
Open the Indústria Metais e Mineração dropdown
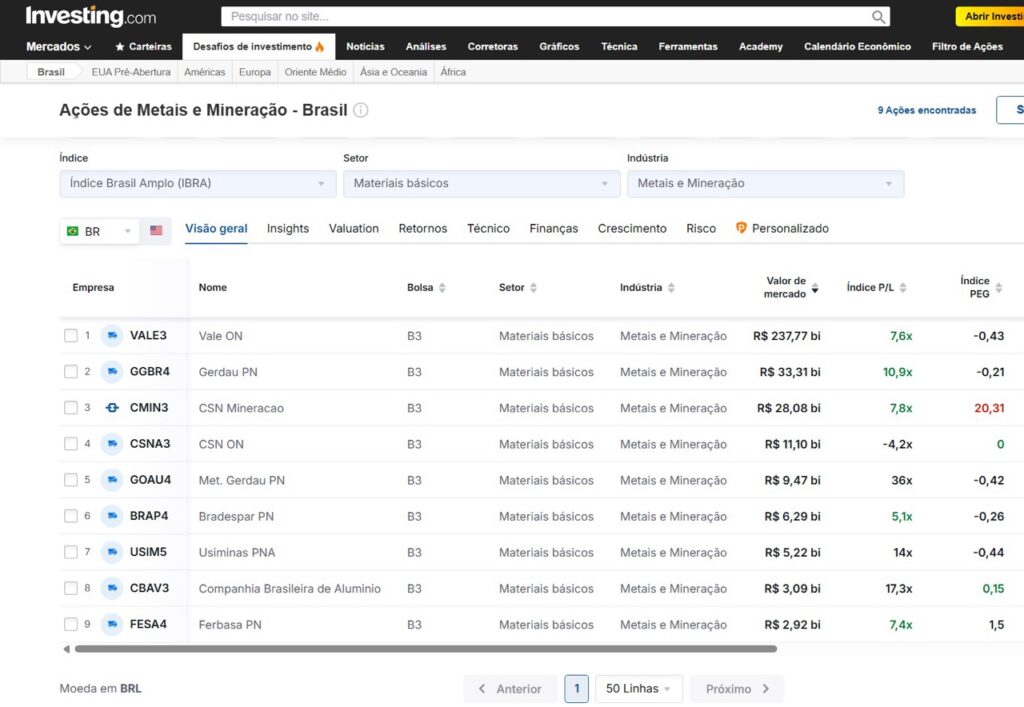coord(765,183)
